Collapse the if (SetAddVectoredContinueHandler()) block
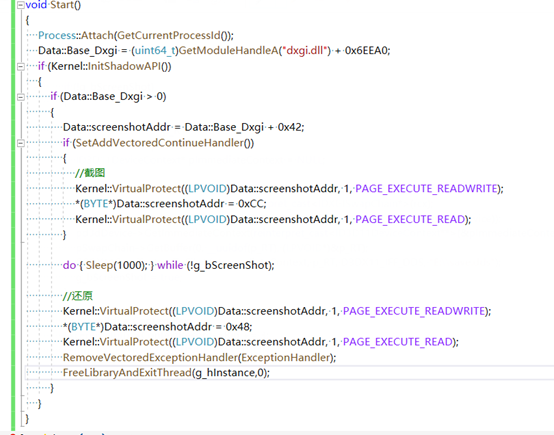Screen dimensions: 554x435 (x=21, y=143)
